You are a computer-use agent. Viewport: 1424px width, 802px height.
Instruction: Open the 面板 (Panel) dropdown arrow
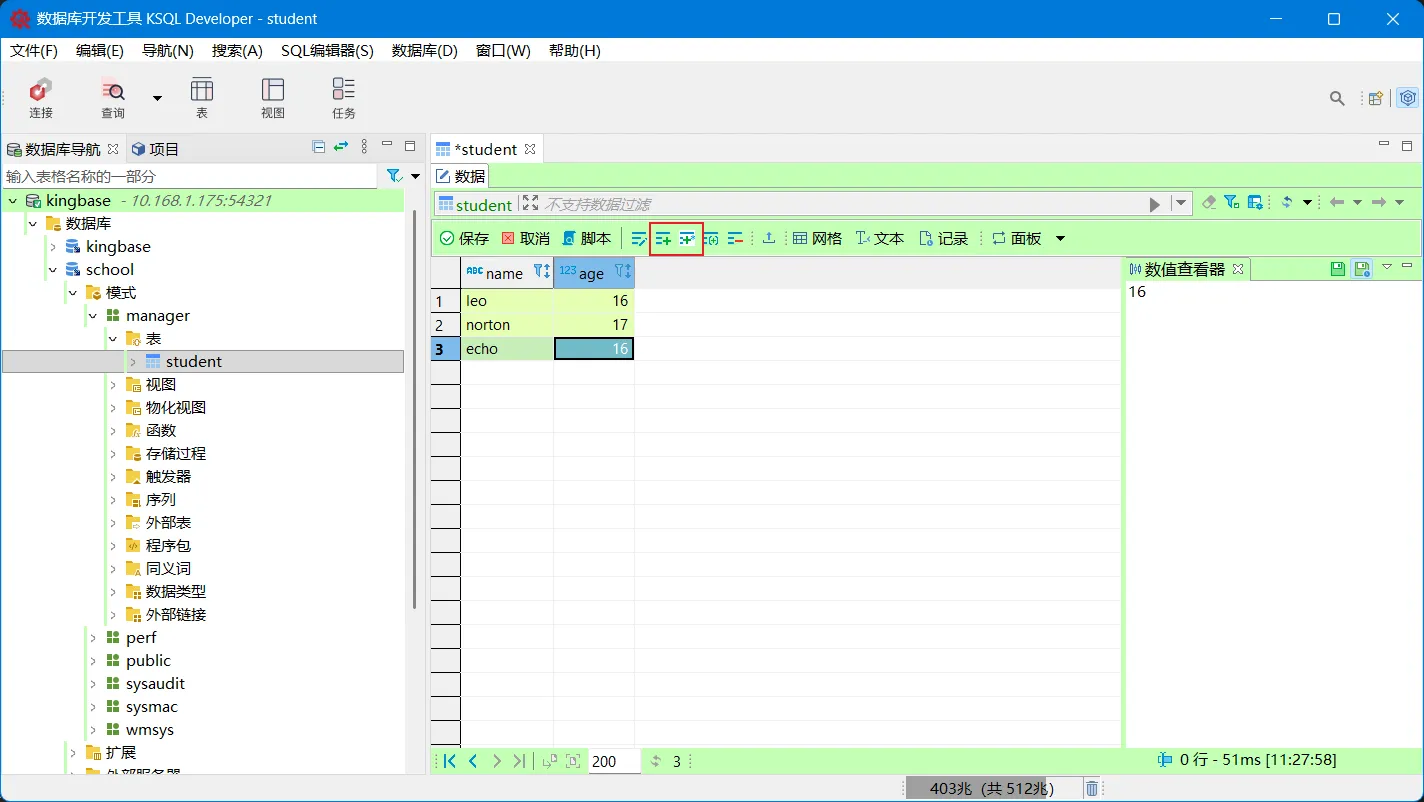point(1061,238)
